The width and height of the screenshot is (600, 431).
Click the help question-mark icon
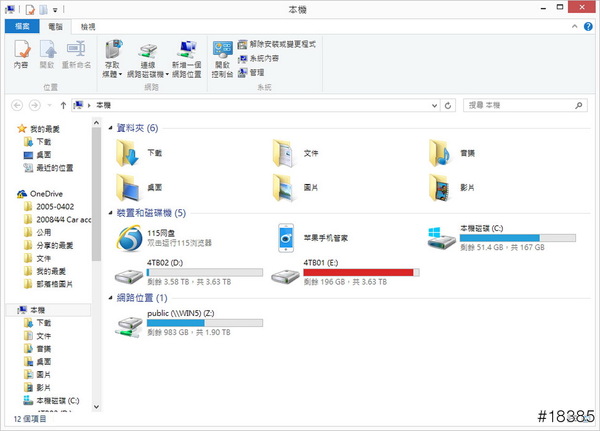tap(588, 26)
